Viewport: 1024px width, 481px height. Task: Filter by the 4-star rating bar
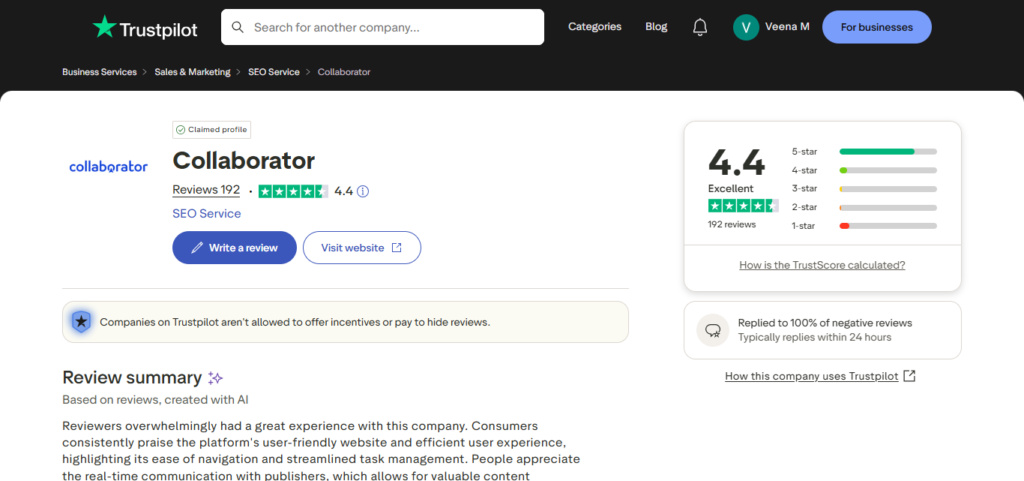888,170
